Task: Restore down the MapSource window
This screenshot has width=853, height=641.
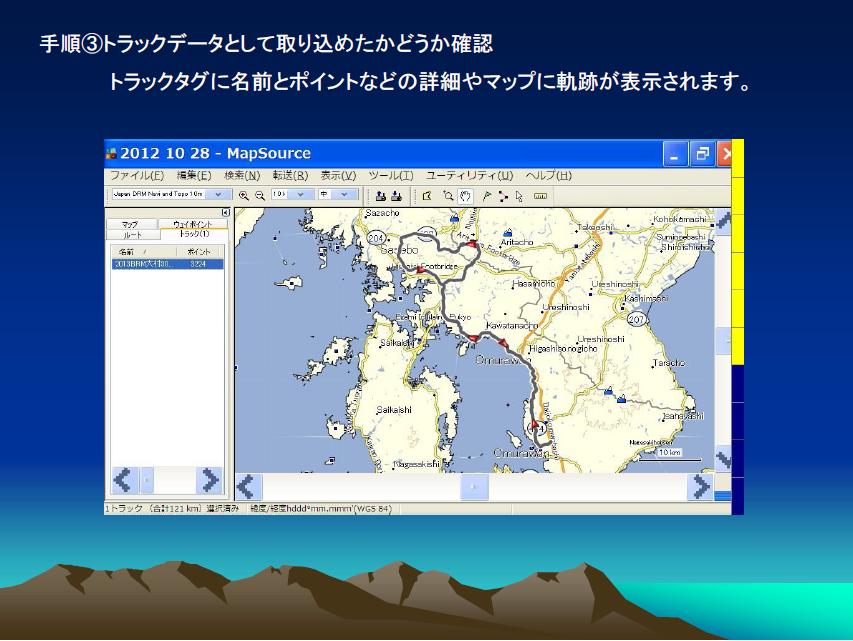Action: (702, 154)
